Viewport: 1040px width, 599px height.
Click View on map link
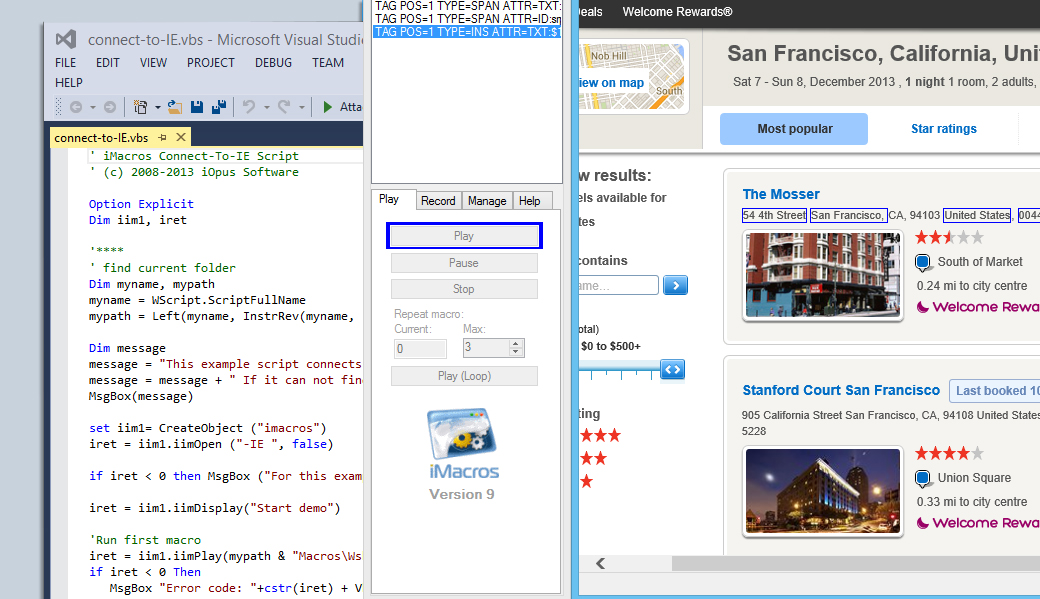612,83
